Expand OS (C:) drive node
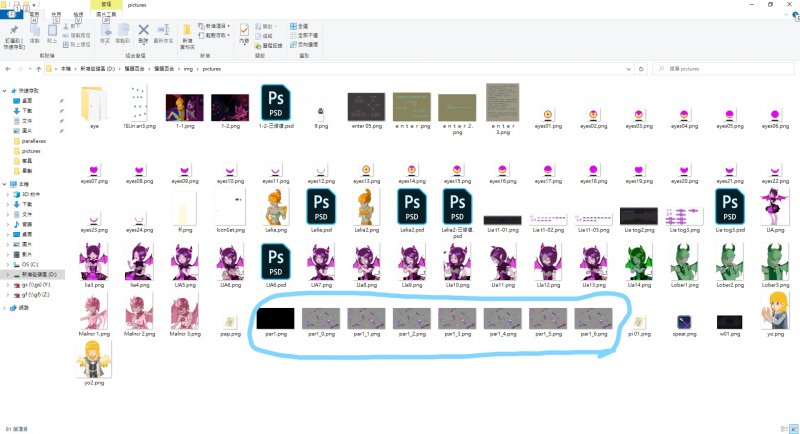Image resolution: width=800 pixels, height=434 pixels. tap(8, 264)
